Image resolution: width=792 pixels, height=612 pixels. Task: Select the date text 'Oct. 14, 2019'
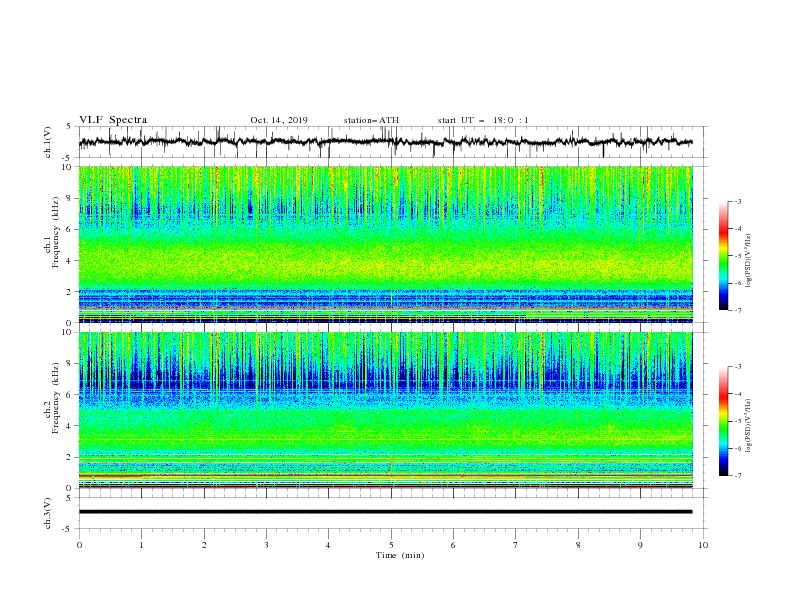pos(279,120)
